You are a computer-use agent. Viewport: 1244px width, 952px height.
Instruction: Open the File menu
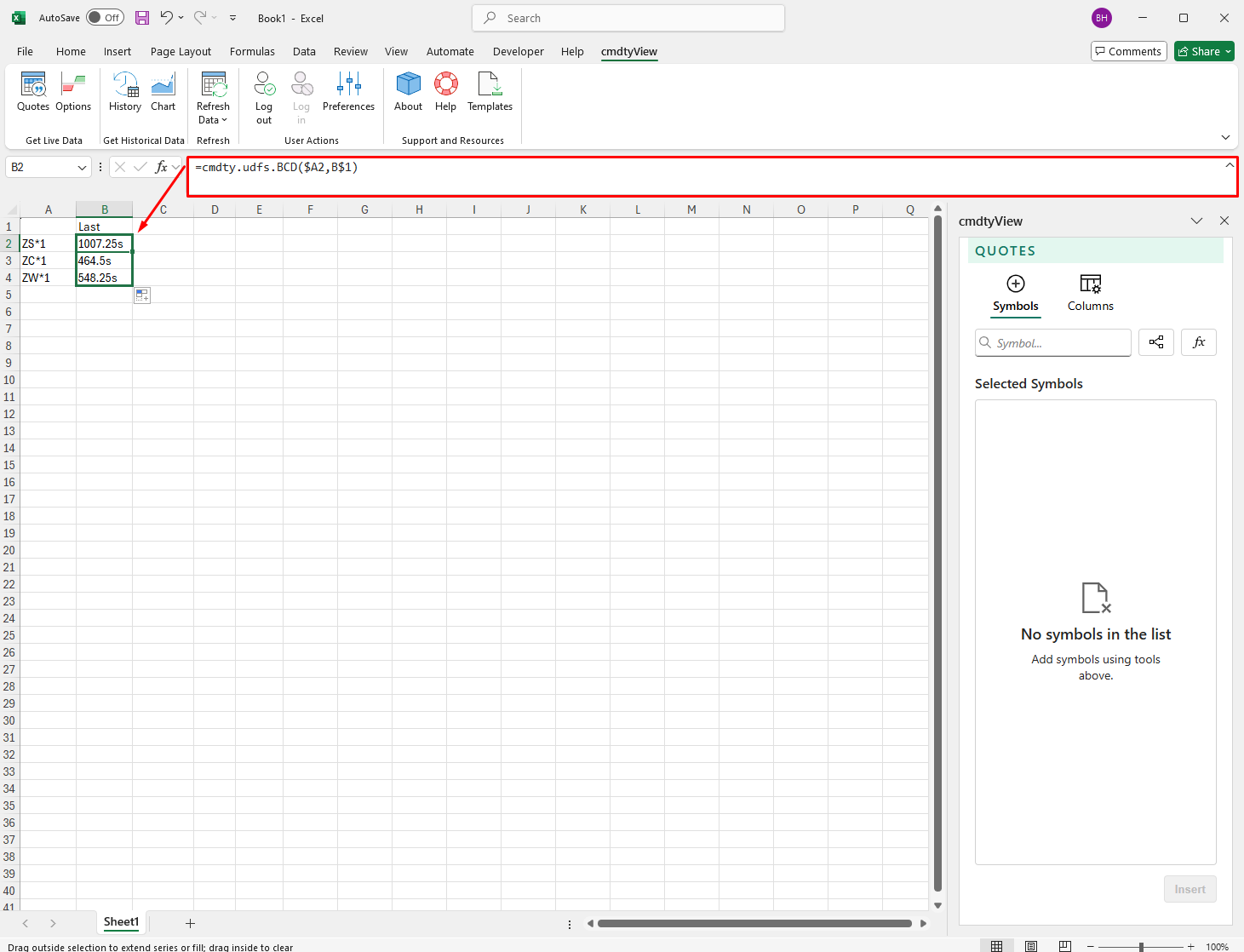(25, 51)
